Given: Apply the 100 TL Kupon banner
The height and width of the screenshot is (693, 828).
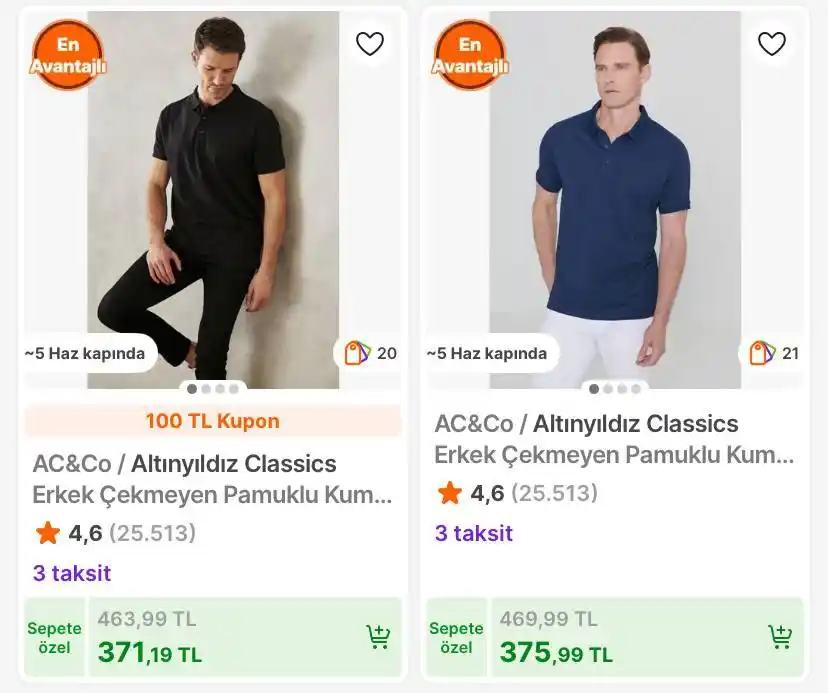Looking at the screenshot, I should coord(213,421).
